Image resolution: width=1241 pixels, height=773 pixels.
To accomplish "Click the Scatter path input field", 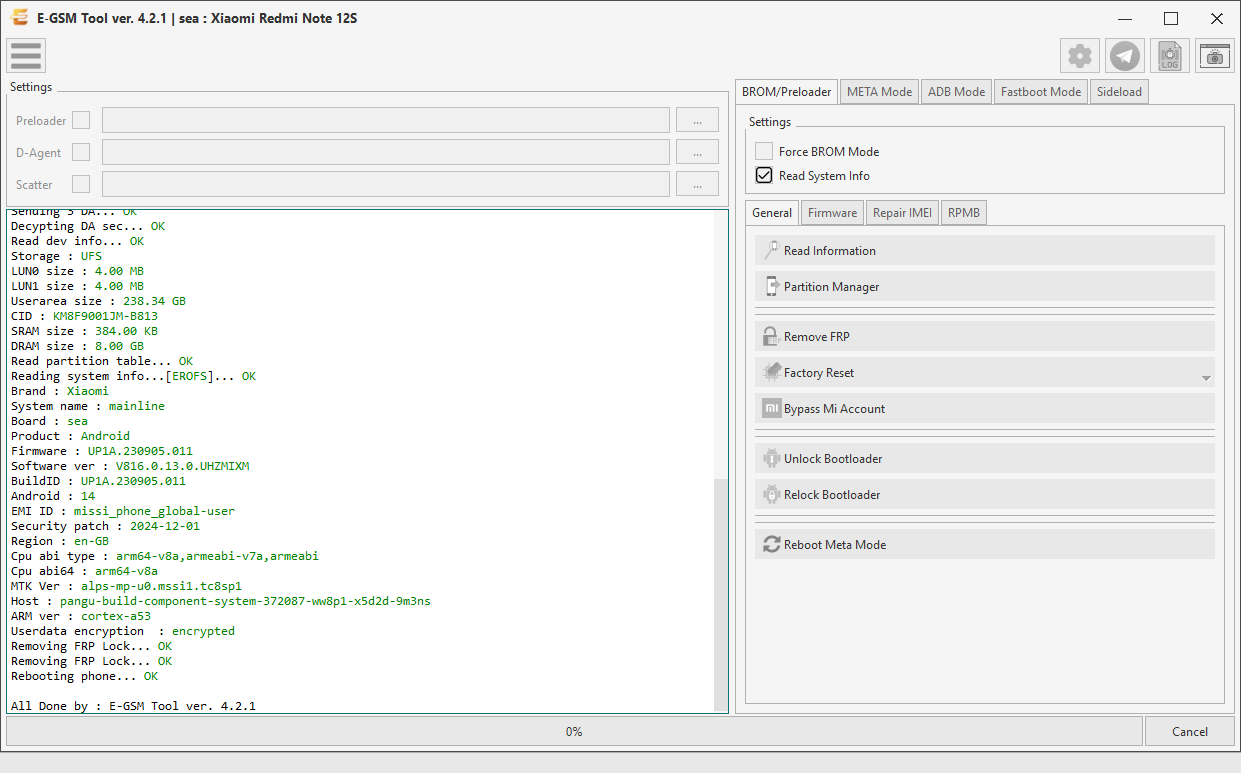I will pos(386,184).
